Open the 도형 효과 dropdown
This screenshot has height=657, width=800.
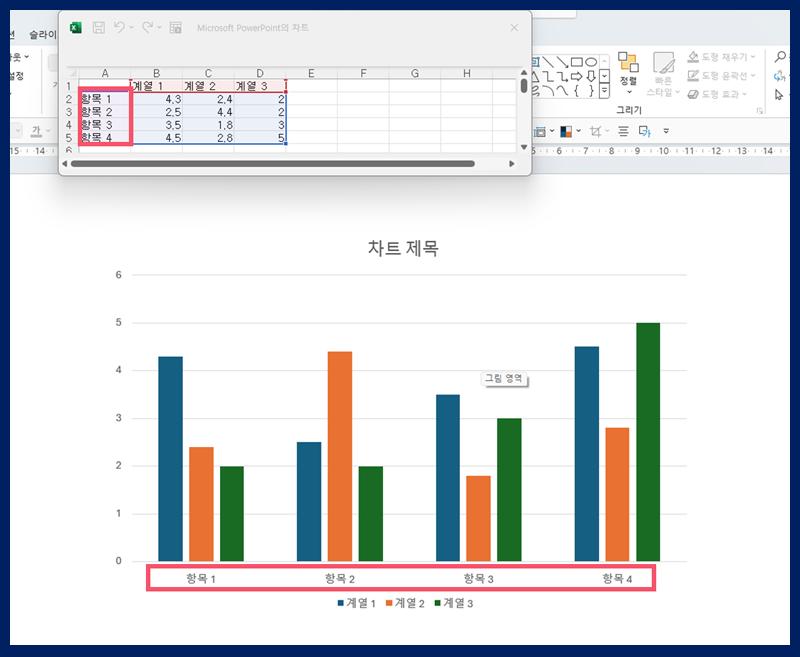click(x=717, y=94)
